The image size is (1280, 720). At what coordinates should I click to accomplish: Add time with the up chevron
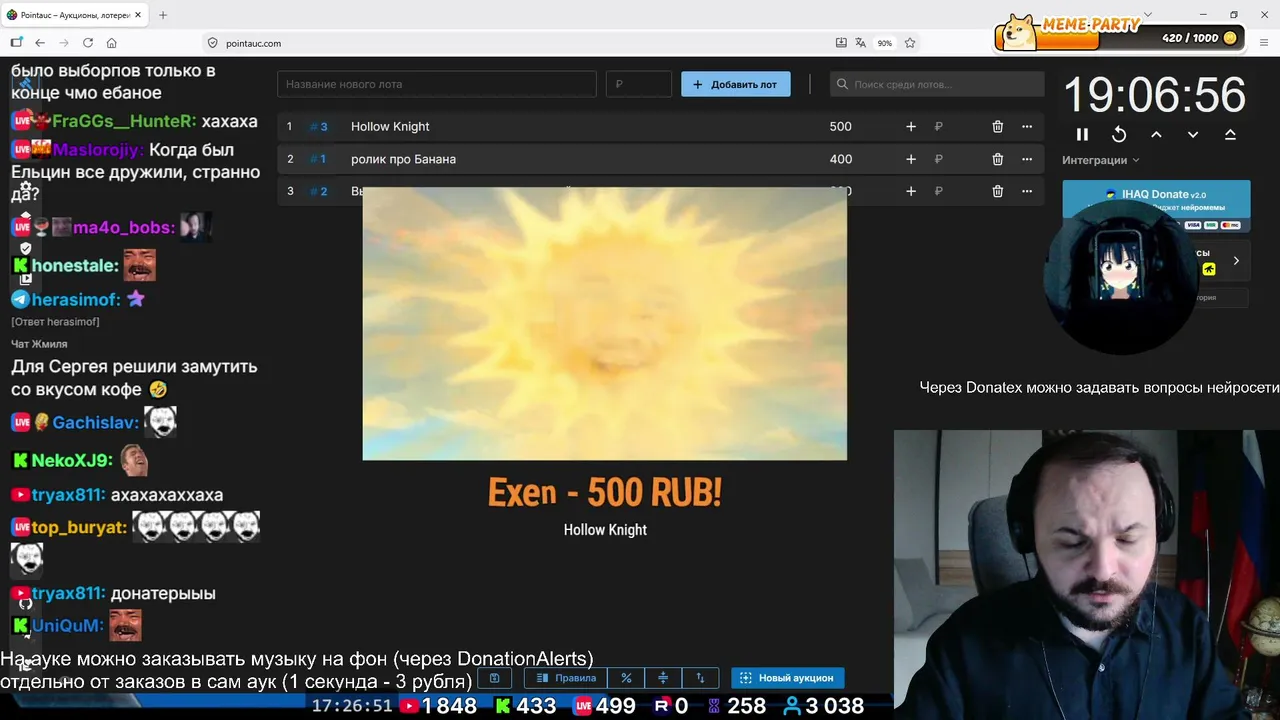click(1156, 134)
